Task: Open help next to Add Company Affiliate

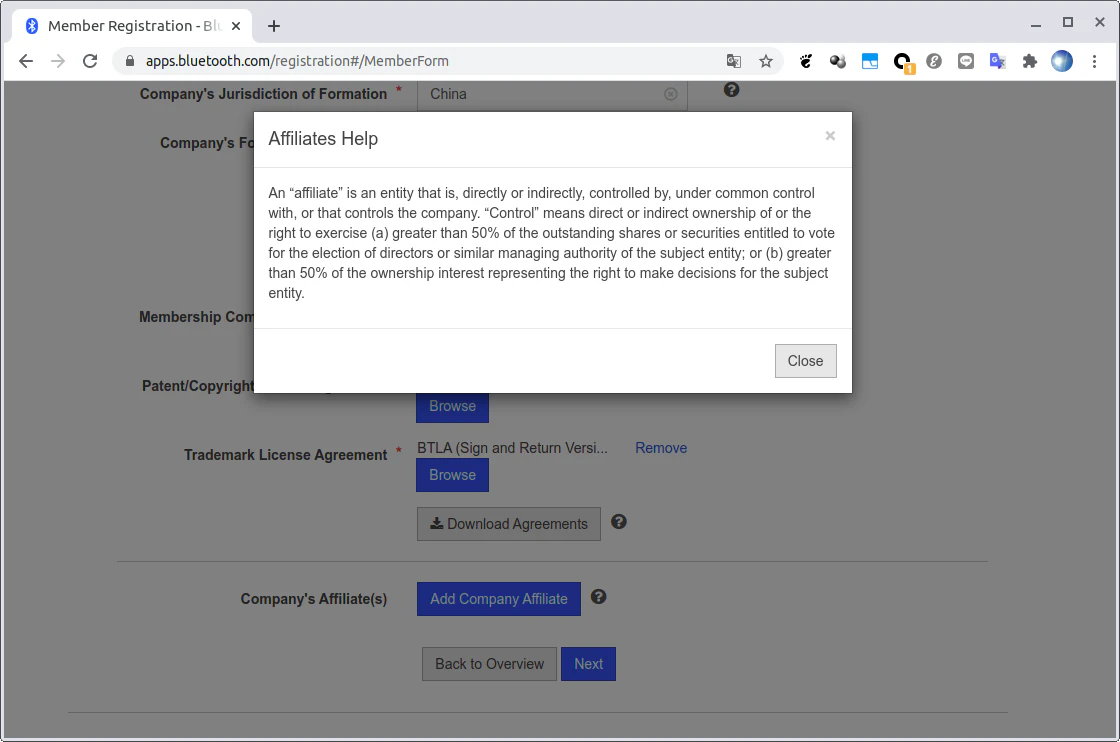Action: coord(599,597)
